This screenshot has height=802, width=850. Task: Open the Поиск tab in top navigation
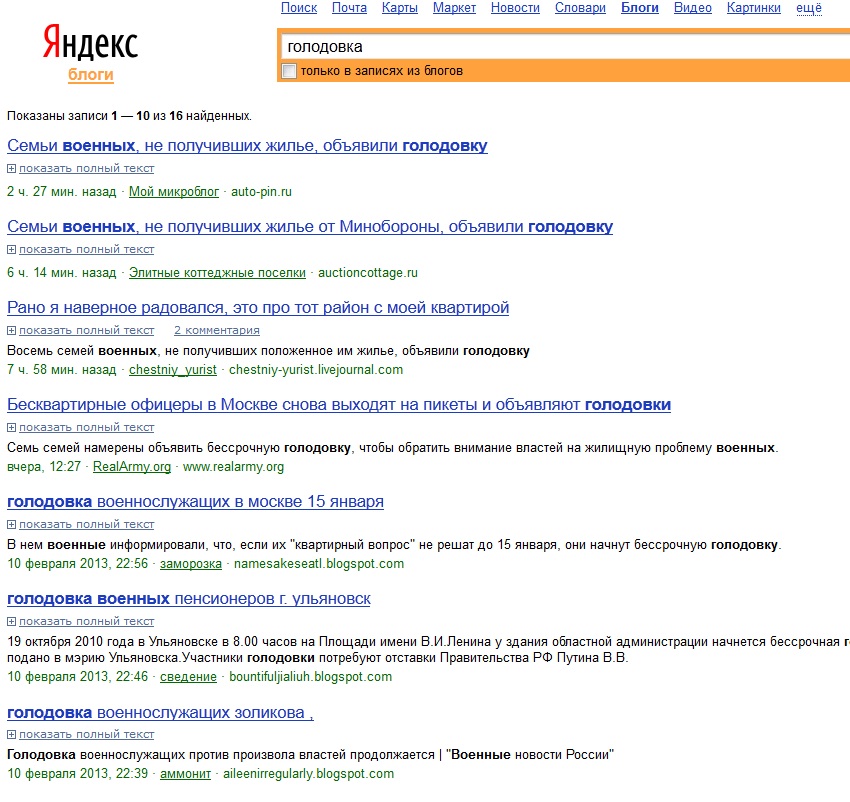tap(299, 8)
